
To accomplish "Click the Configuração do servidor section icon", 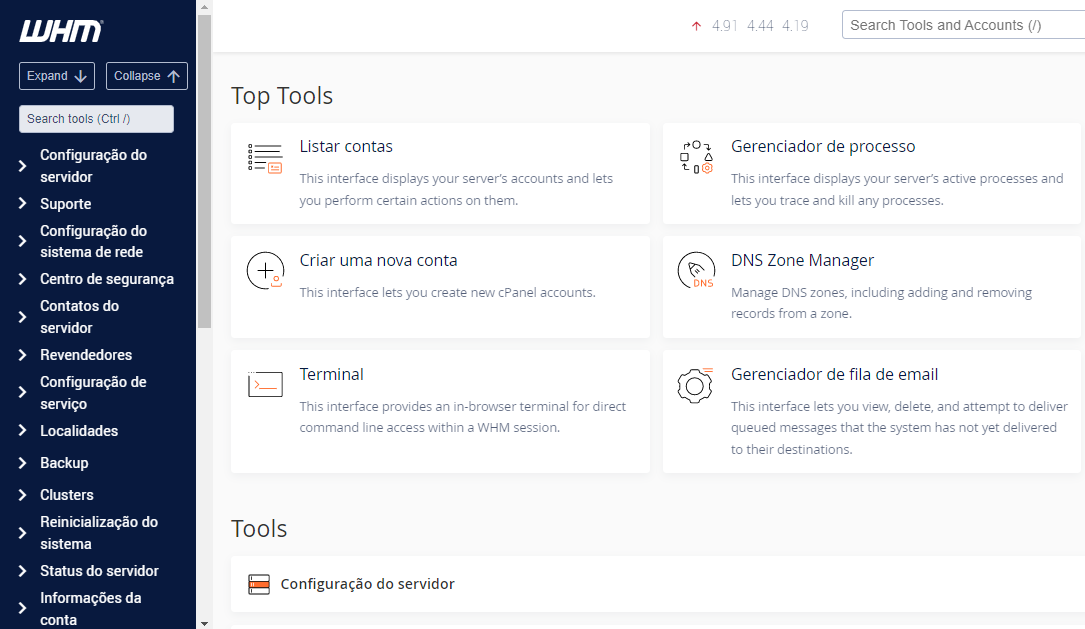I will 259,584.
